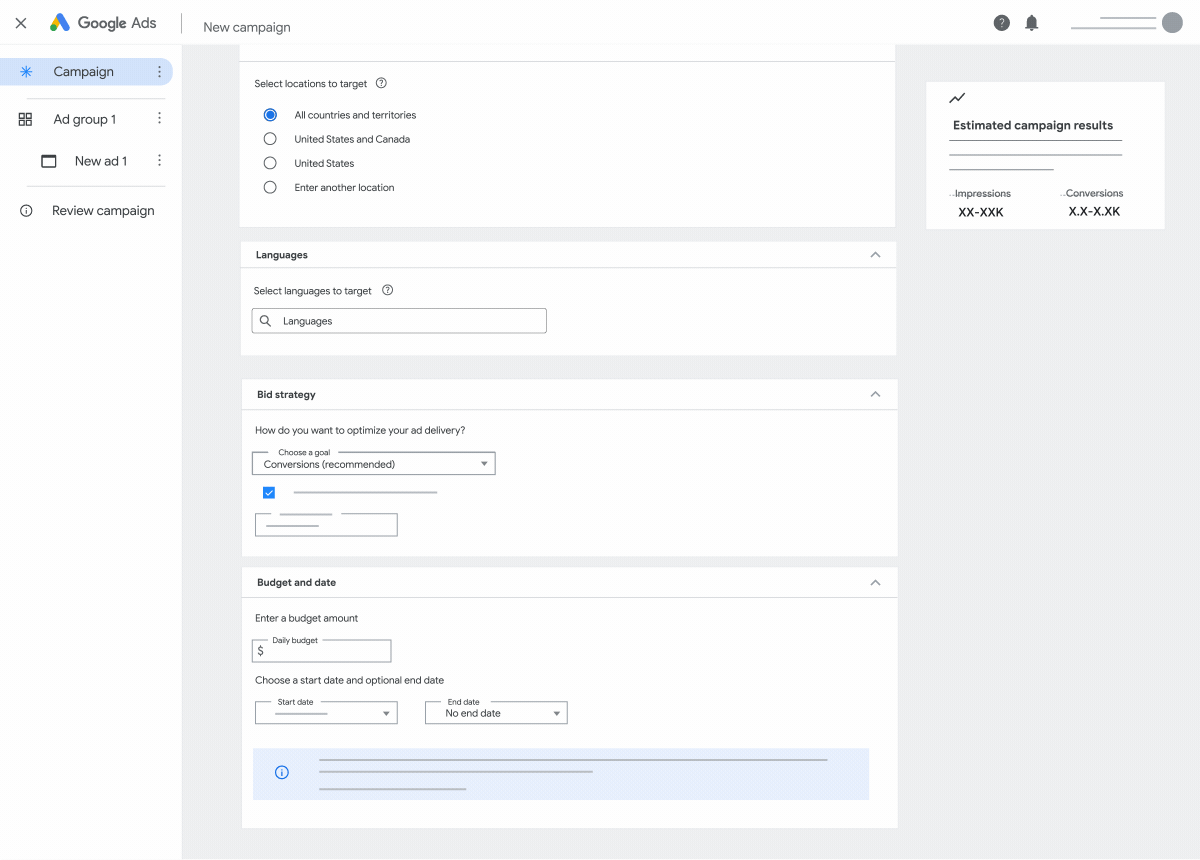Open the Help icon in the top bar
This screenshot has height=860, width=1200.
click(1001, 22)
